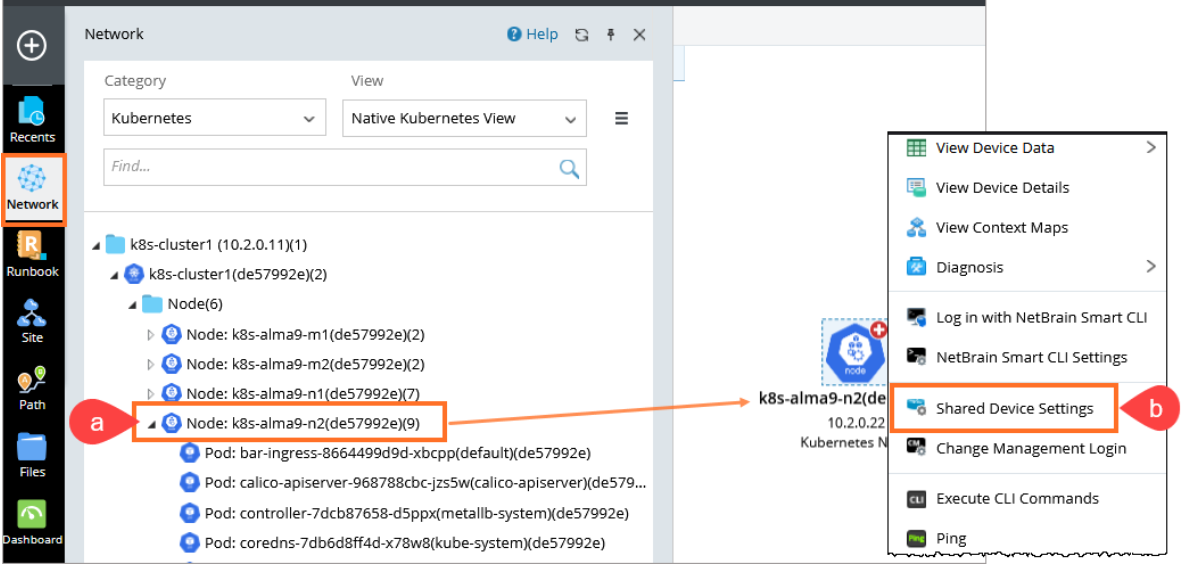Select Pod: coredns-7db6d8ff4d-x78w8

pyautogui.click(x=392, y=542)
